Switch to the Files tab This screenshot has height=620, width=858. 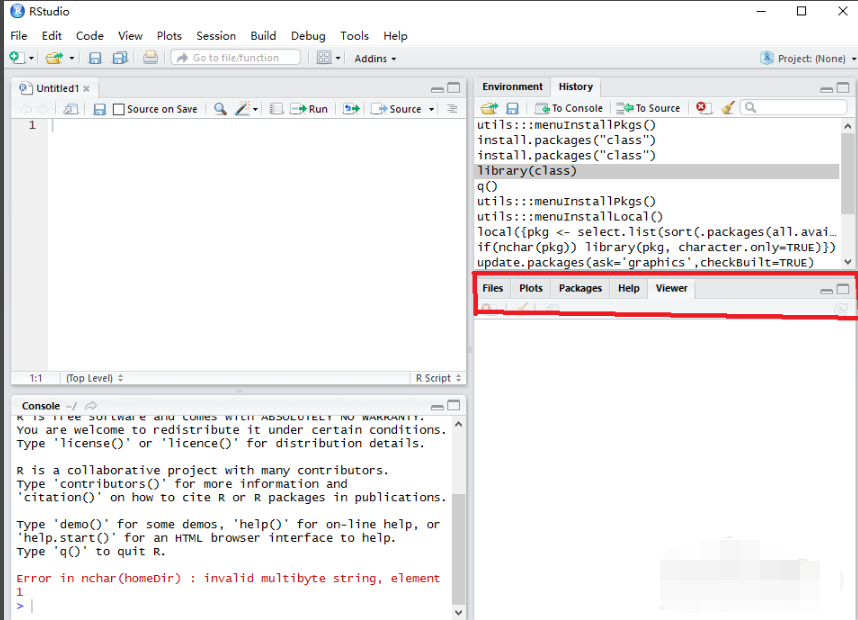[492, 288]
